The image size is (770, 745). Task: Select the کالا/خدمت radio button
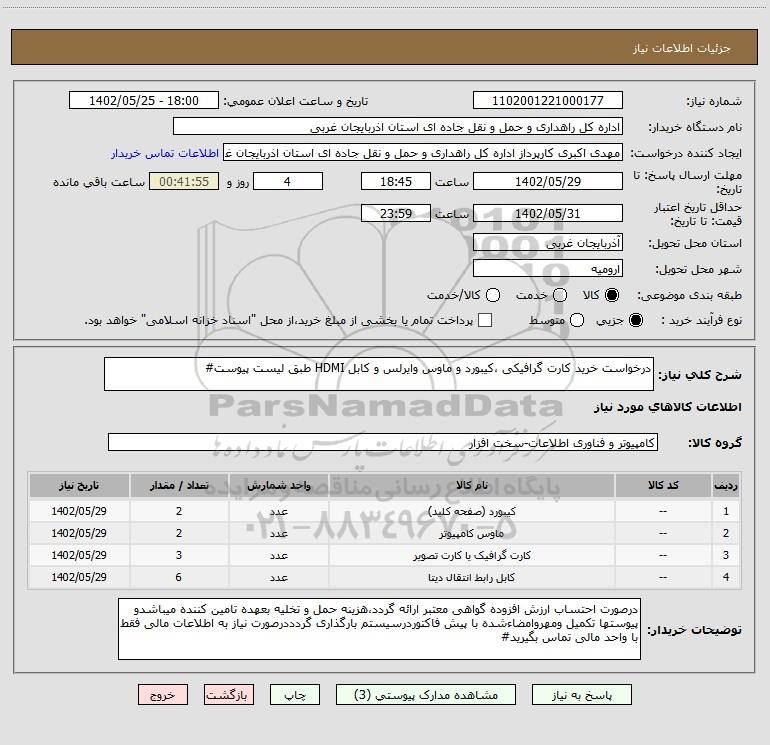493,295
